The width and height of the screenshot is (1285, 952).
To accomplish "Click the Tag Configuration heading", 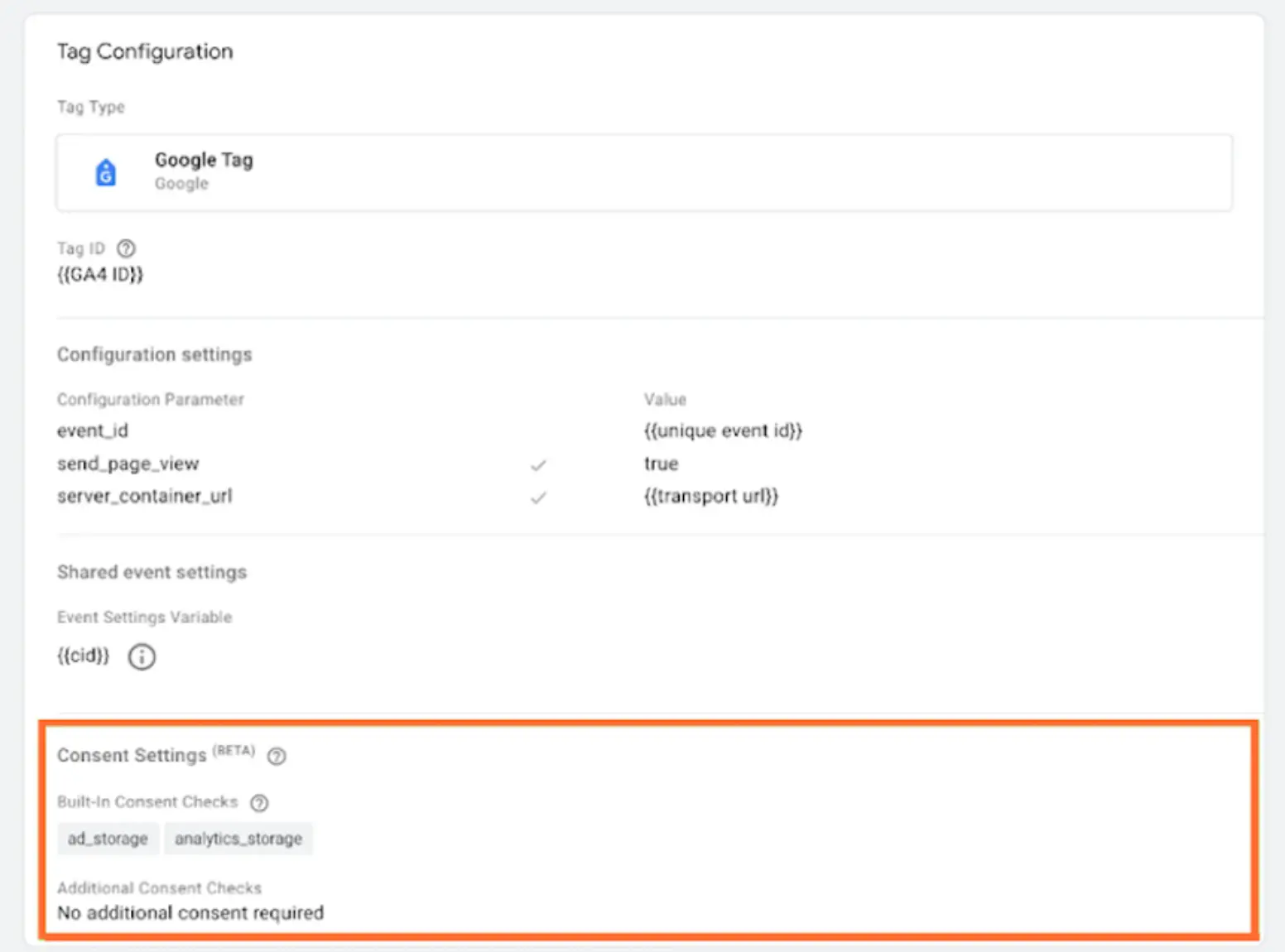I will click(145, 51).
